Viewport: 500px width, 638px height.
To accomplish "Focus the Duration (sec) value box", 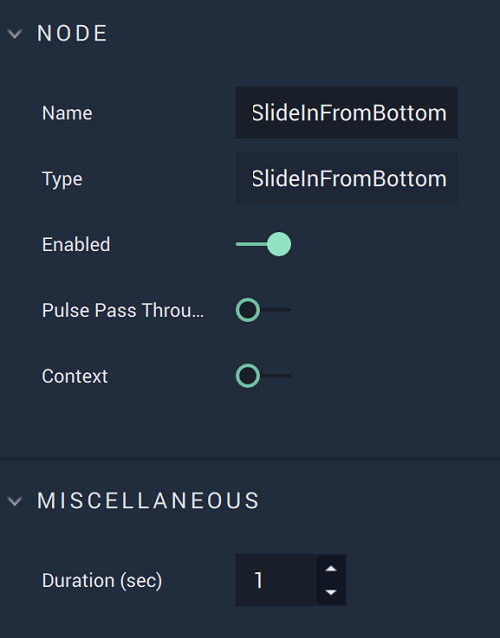I will pos(277,580).
